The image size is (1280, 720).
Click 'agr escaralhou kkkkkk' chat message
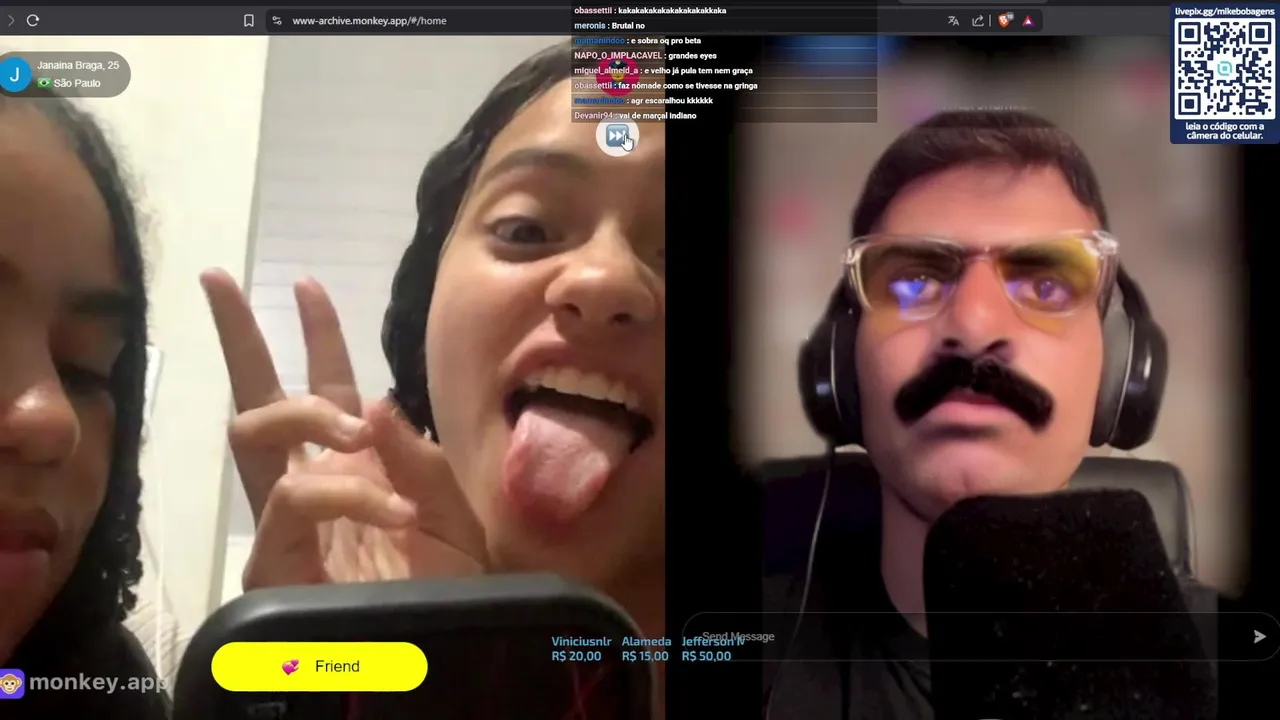[643, 101]
